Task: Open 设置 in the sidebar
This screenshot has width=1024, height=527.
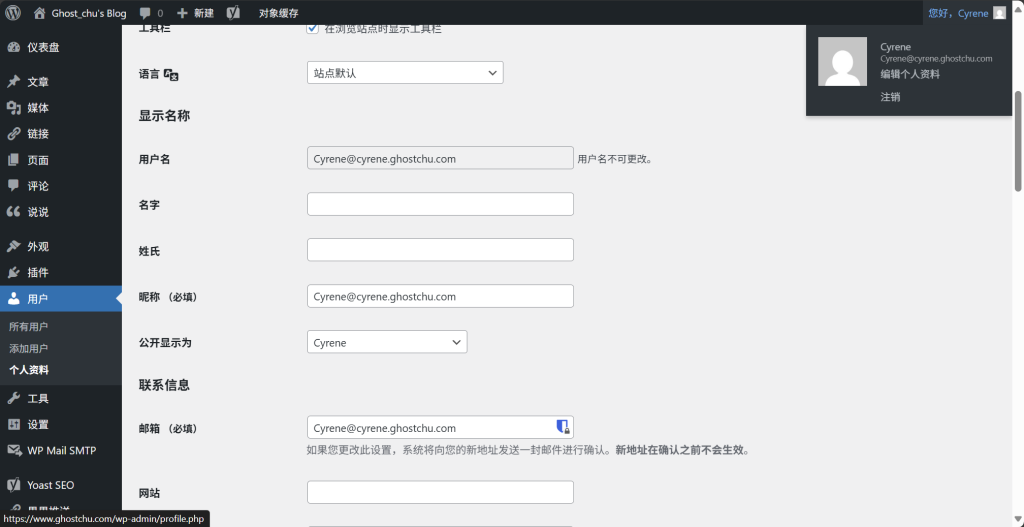Action: [x=61, y=424]
